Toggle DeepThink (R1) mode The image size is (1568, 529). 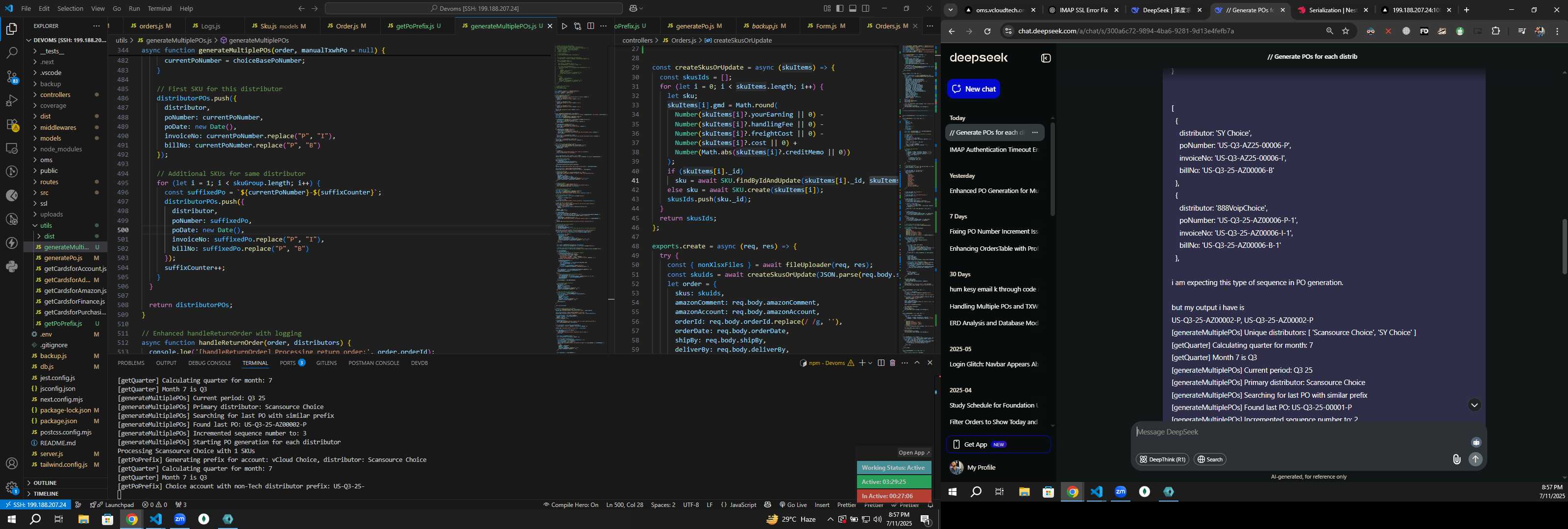pyautogui.click(x=1162, y=459)
